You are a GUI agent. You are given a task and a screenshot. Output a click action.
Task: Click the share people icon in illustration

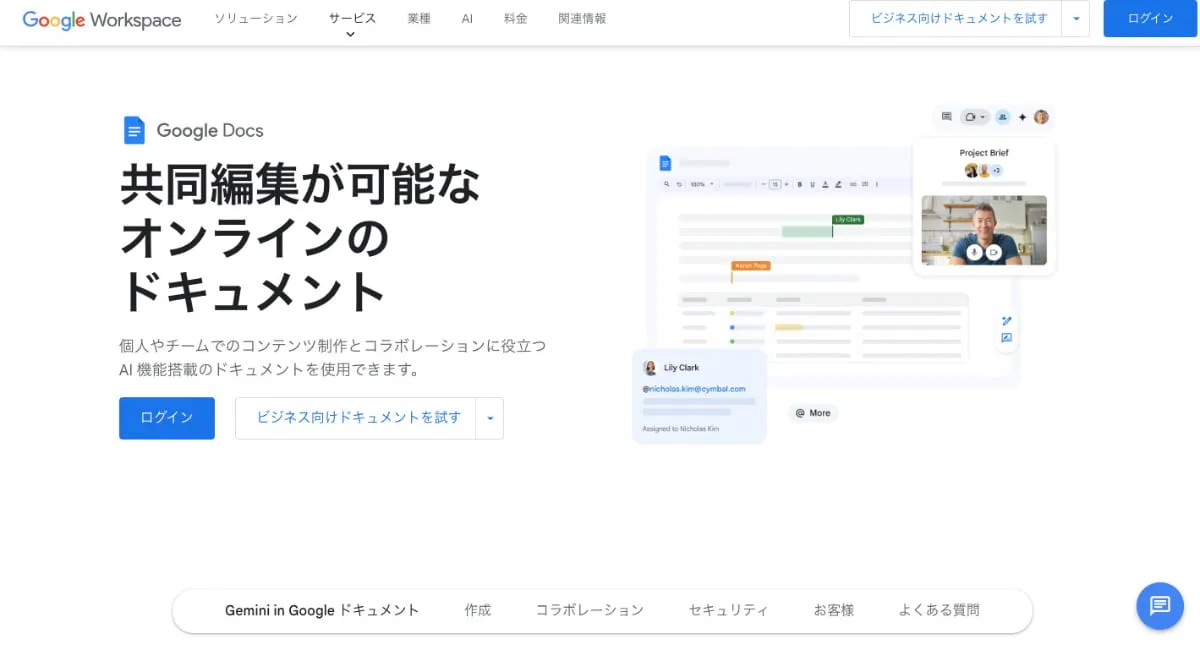pyautogui.click(x=1003, y=117)
